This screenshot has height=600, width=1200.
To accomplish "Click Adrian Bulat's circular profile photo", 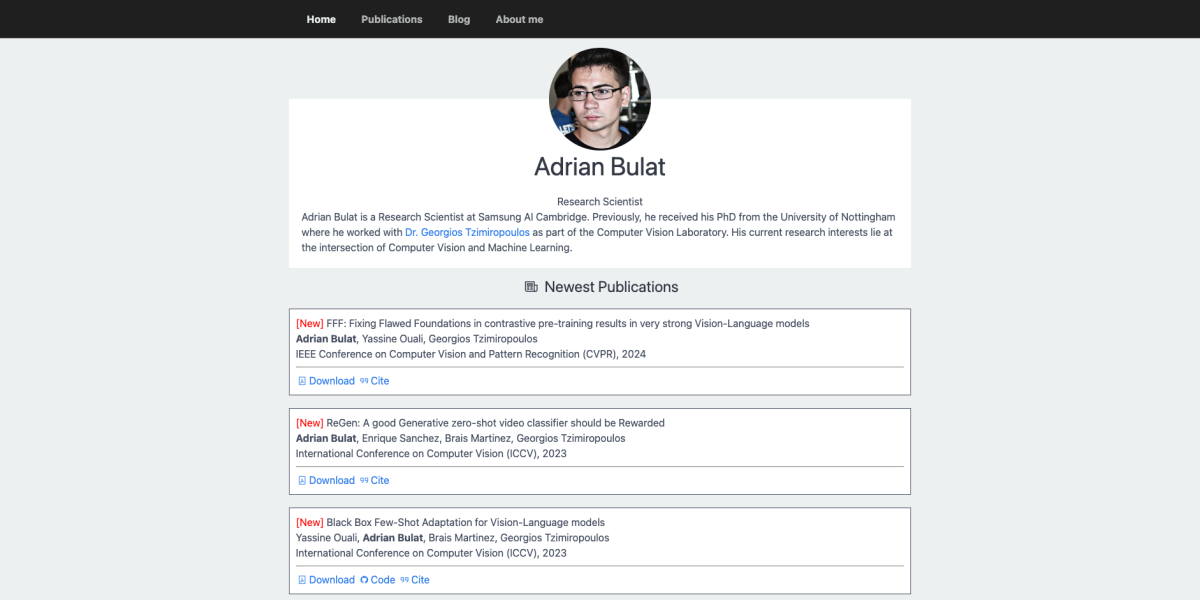I will tap(600, 99).
